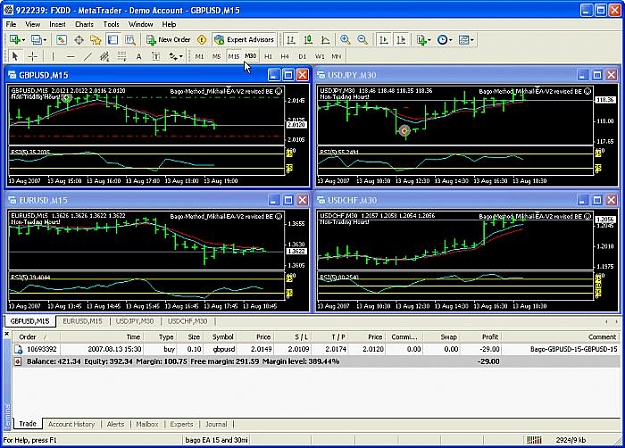Image resolution: width=625 pixels, height=448 pixels.
Task: Switch to line chart display
Action: [326, 40]
